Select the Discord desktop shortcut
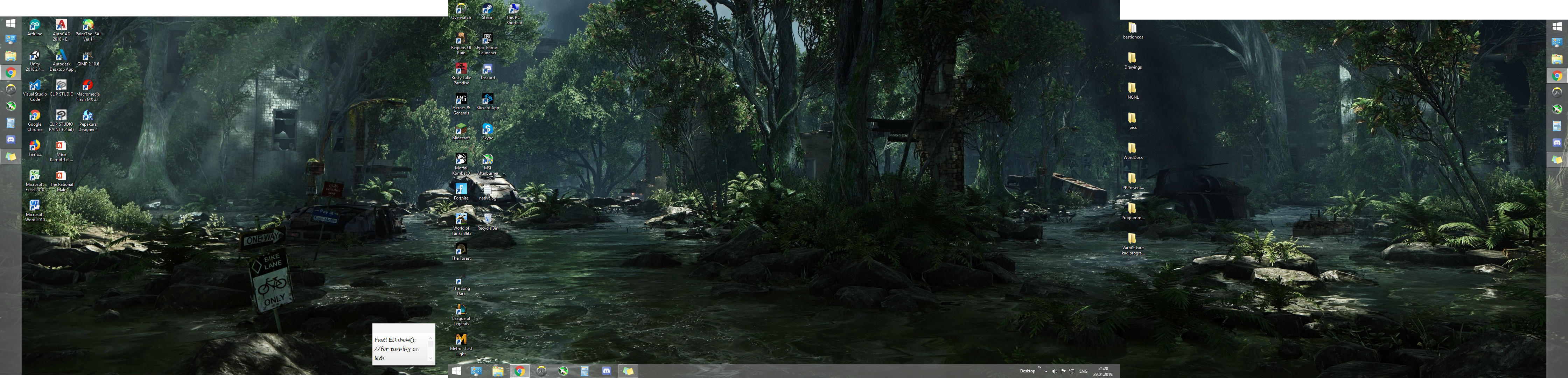The height and width of the screenshot is (378, 1568). point(488,71)
